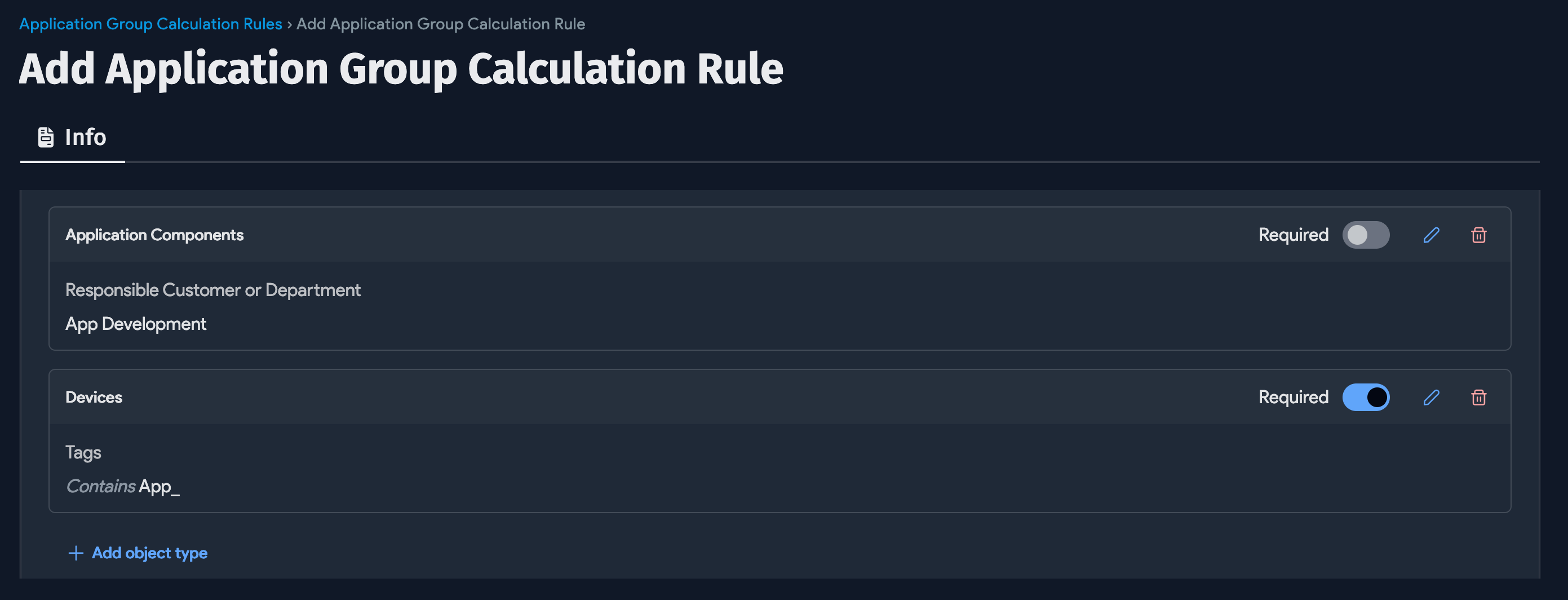Click the Tags field label
Screen dimensions: 1568x600
[83, 453]
